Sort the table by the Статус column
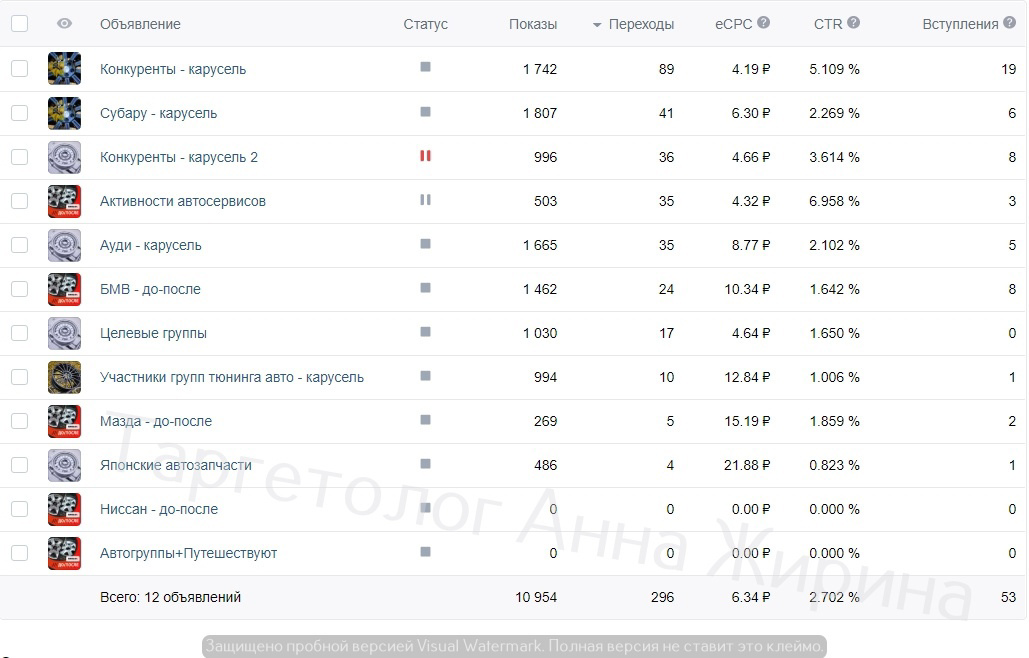Viewport: 1029px width, 658px height. (x=425, y=24)
